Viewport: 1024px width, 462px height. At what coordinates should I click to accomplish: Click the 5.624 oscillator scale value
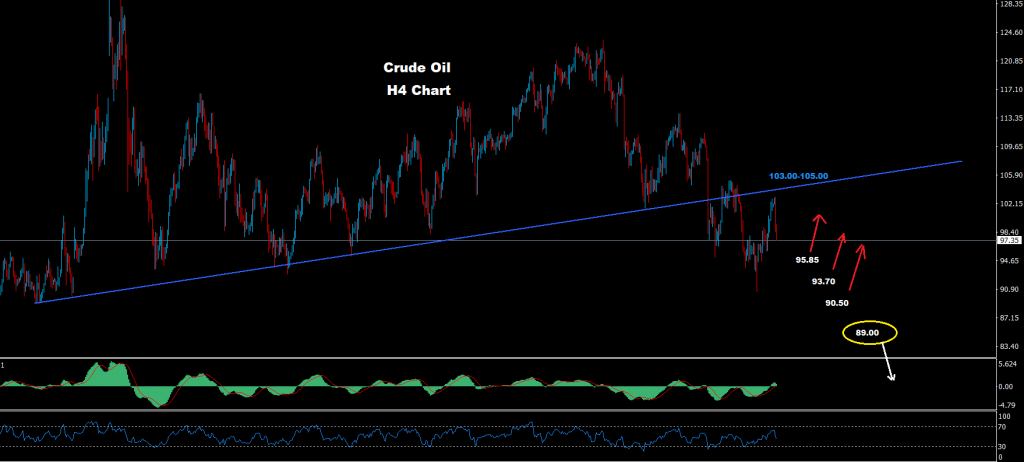pyautogui.click(x=1010, y=365)
